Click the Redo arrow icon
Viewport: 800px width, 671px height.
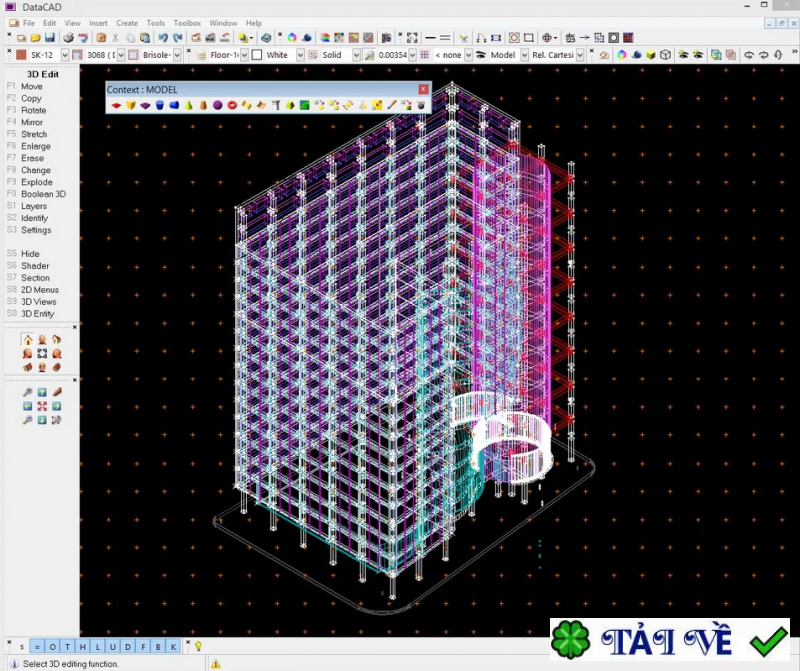[178, 38]
